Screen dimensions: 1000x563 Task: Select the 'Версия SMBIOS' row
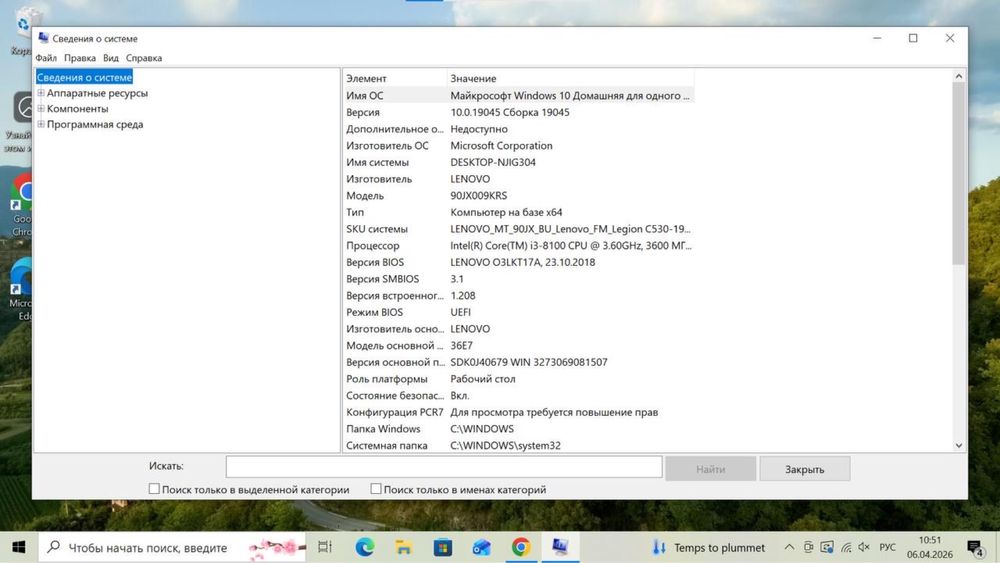click(x=518, y=279)
